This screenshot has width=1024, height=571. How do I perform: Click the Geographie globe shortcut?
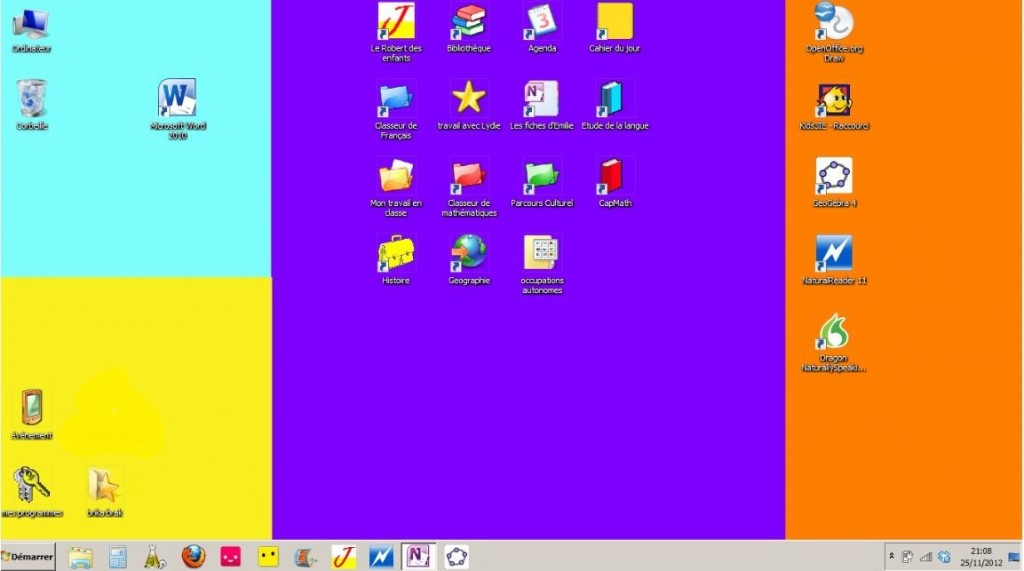pyautogui.click(x=468, y=254)
